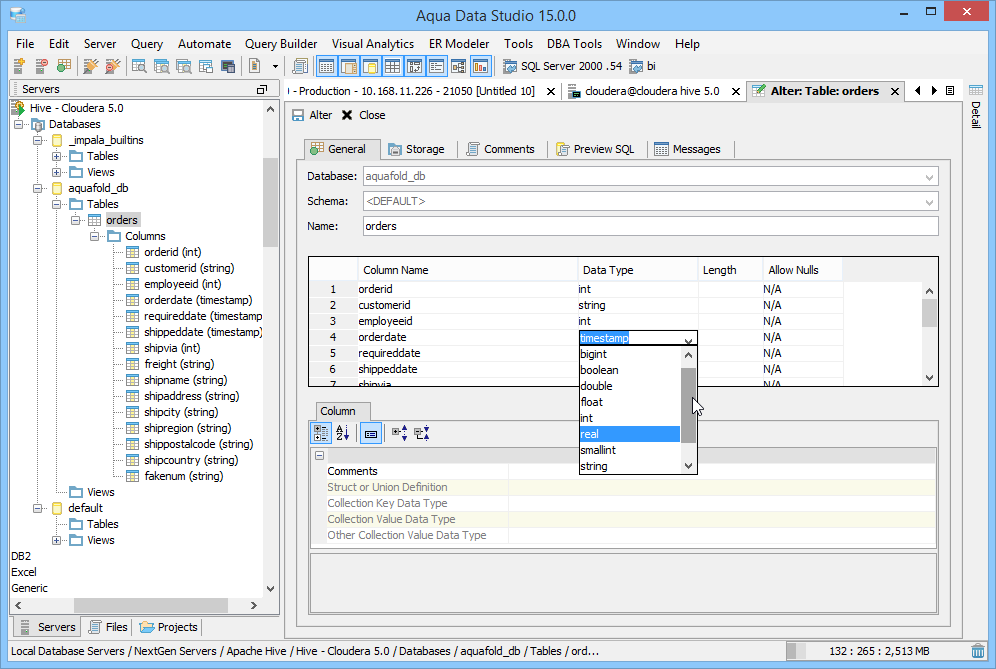Collapse the orders table node
The image size is (996, 669).
(x=76, y=220)
